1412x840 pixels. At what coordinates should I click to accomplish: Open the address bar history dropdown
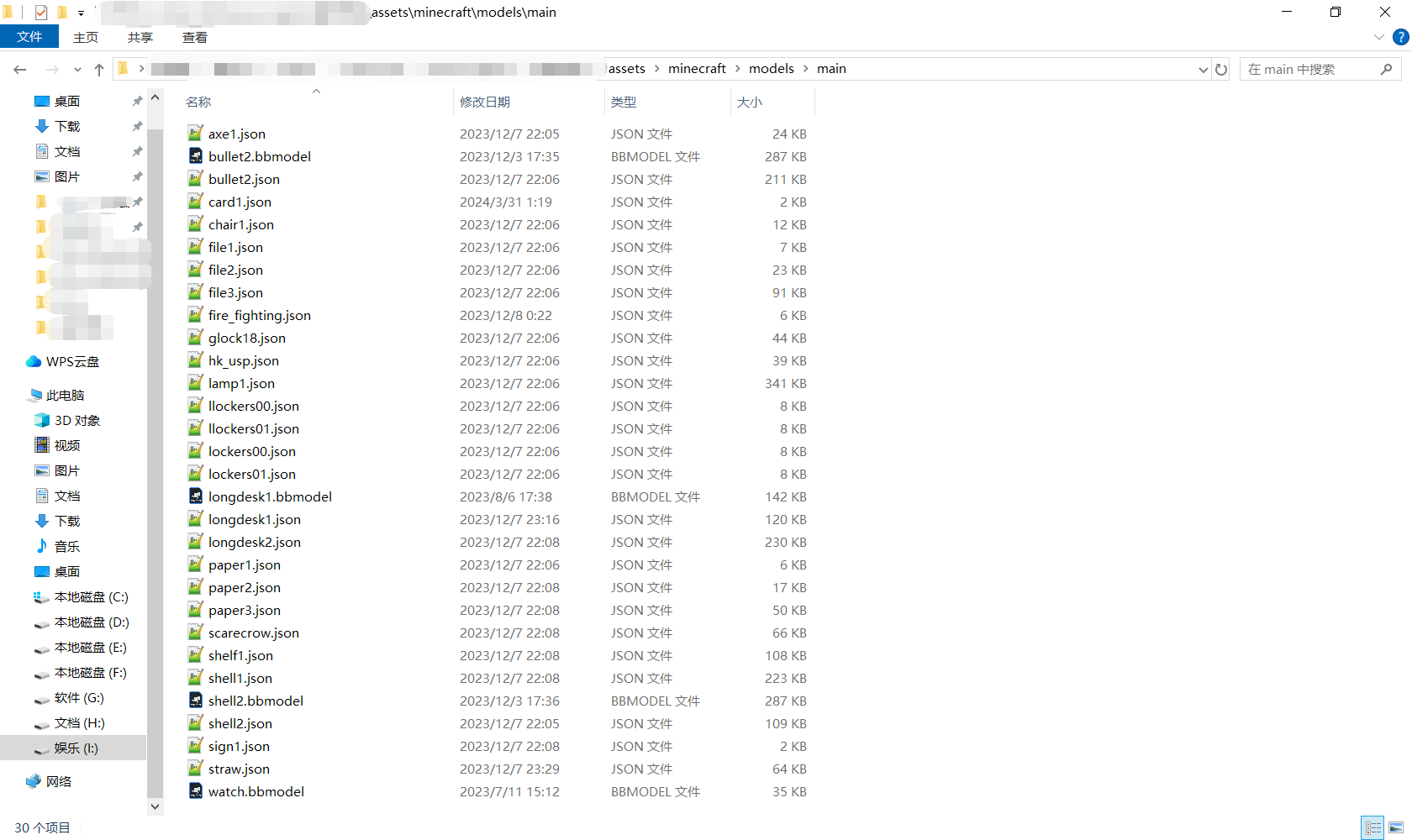tap(1203, 70)
